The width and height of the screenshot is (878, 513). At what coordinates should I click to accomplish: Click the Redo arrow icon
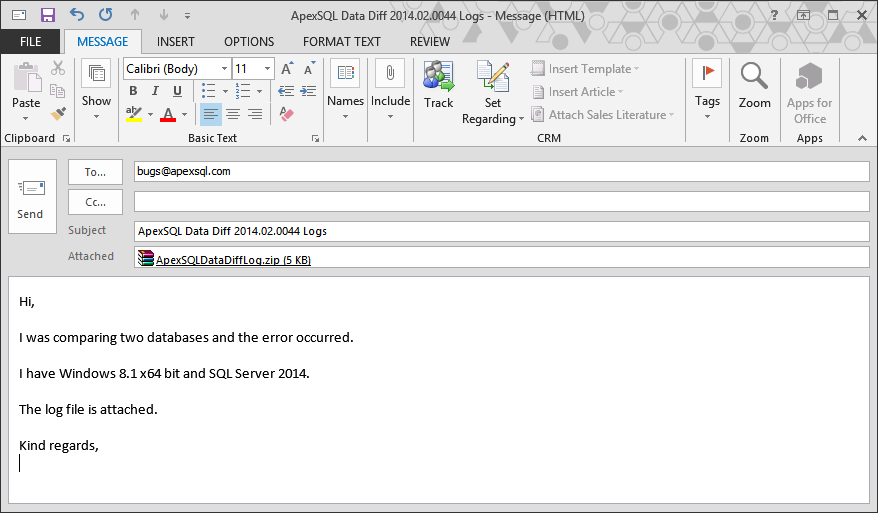[105, 15]
